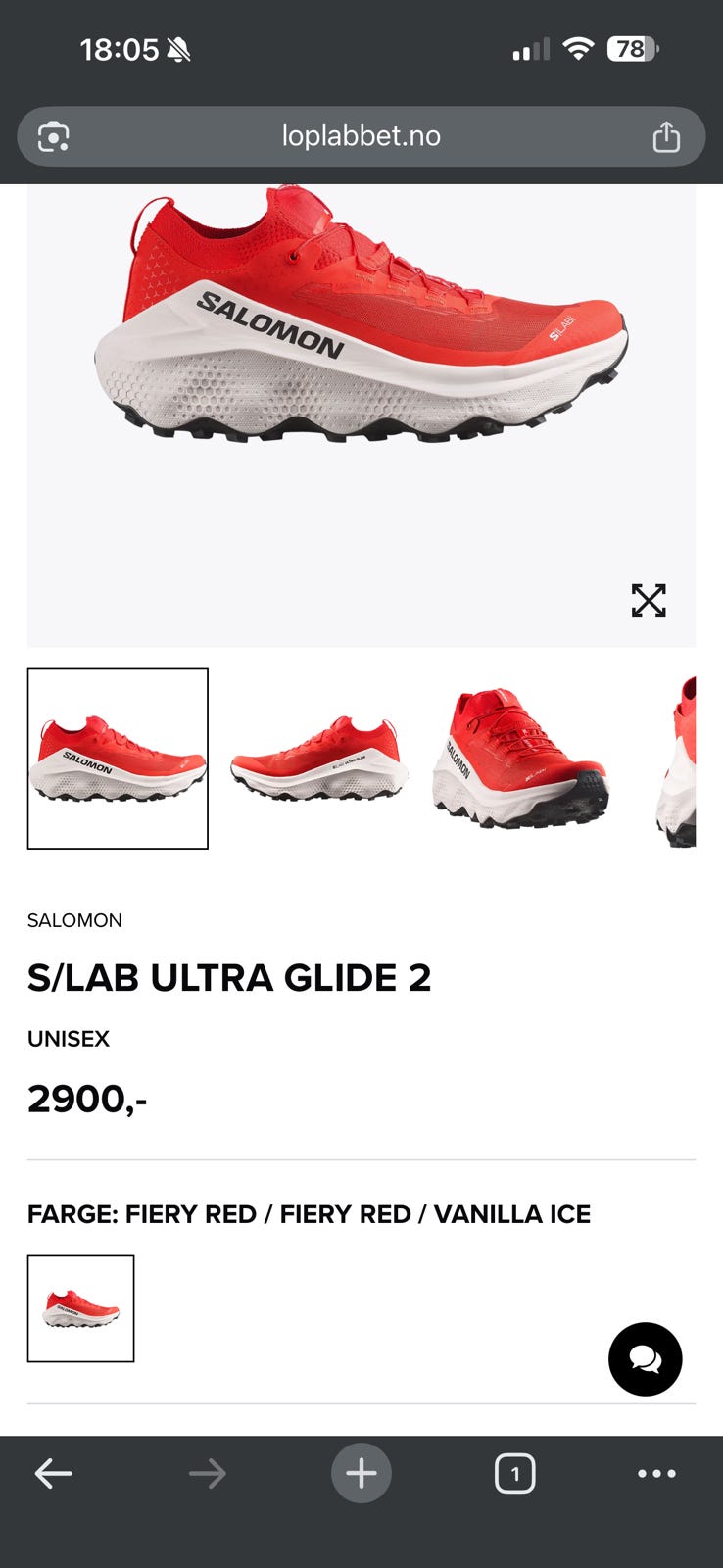The height and width of the screenshot is (1568, 723).
Task: Tap the SALOMON brand link
Action: (74, 920)
